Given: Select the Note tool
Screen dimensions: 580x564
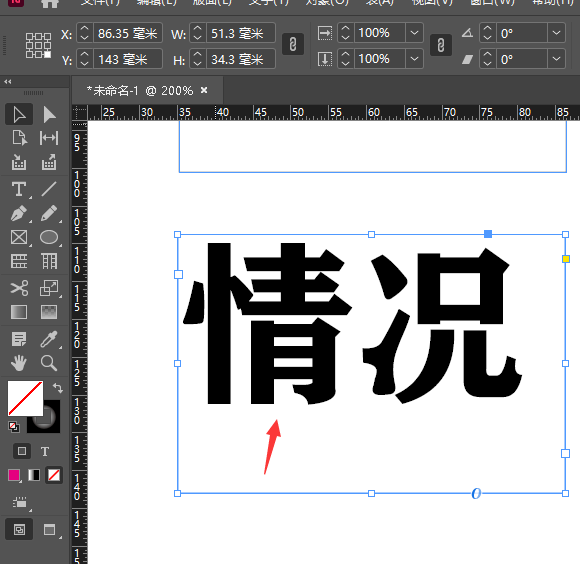Looking at the screenshot, I should tap(19, 339).
